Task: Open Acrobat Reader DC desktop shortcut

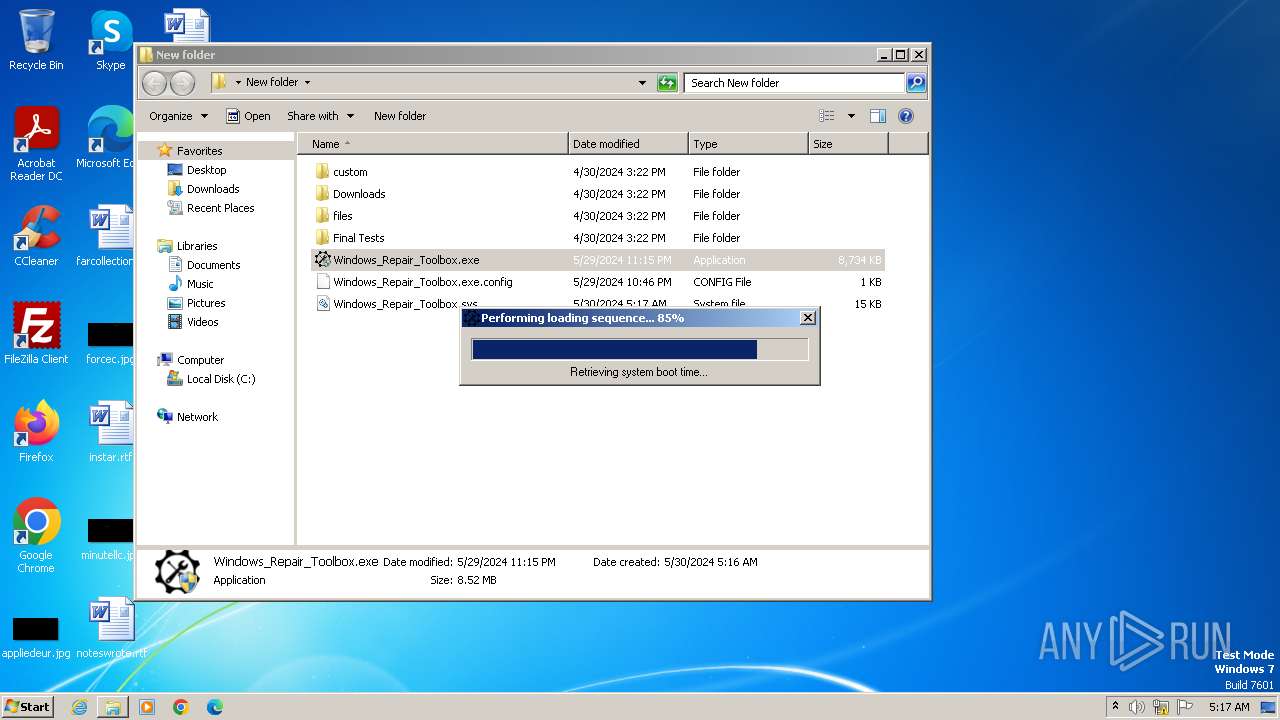Action: click(x=36, y=144)
